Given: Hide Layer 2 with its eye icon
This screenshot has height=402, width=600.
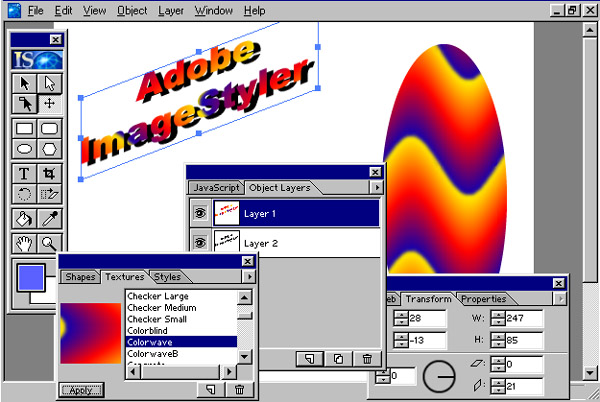Looking at the screenshot, I should (x=200, y=243).
